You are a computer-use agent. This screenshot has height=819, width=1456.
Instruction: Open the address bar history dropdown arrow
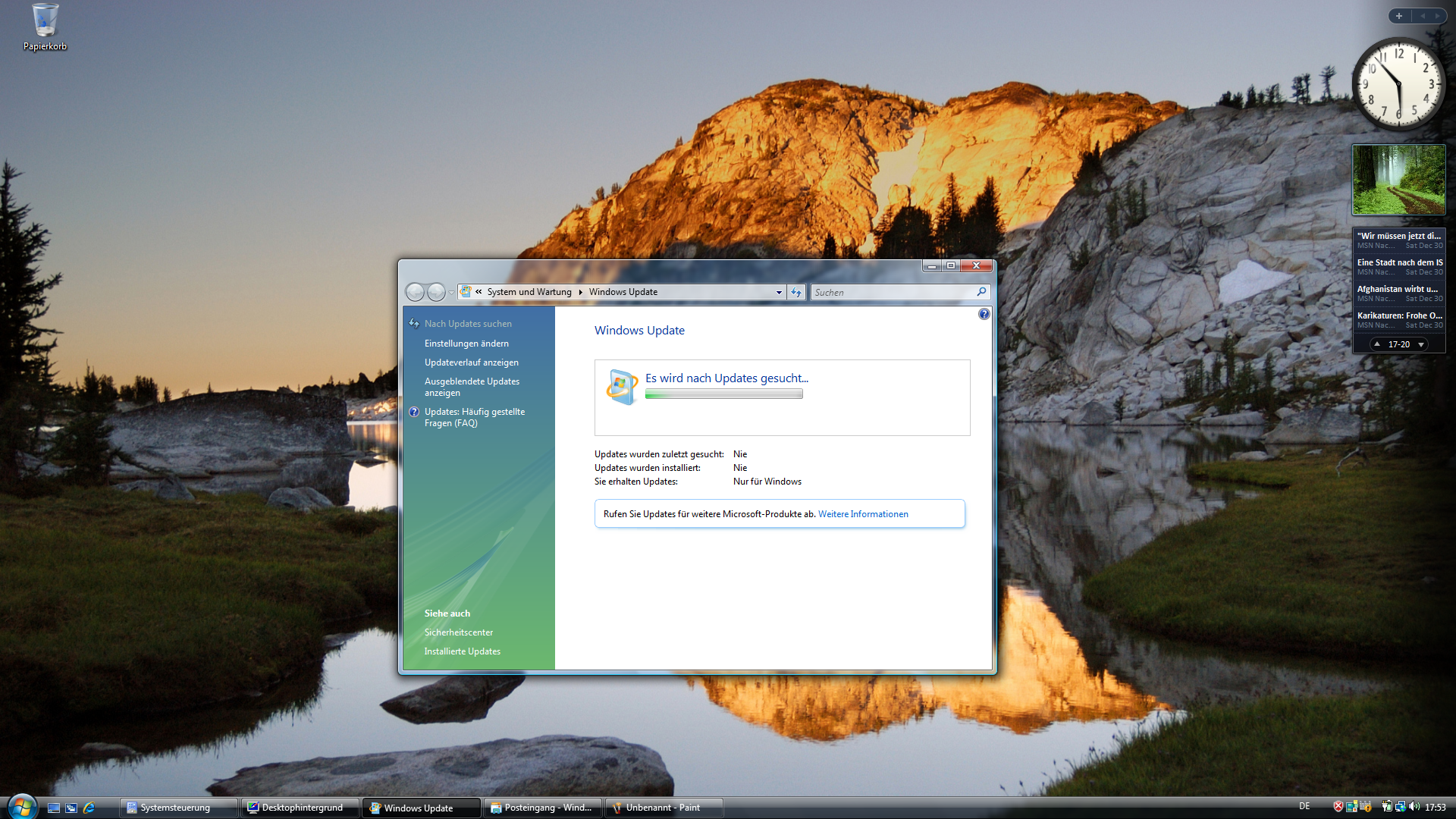[x=779, y=293]
